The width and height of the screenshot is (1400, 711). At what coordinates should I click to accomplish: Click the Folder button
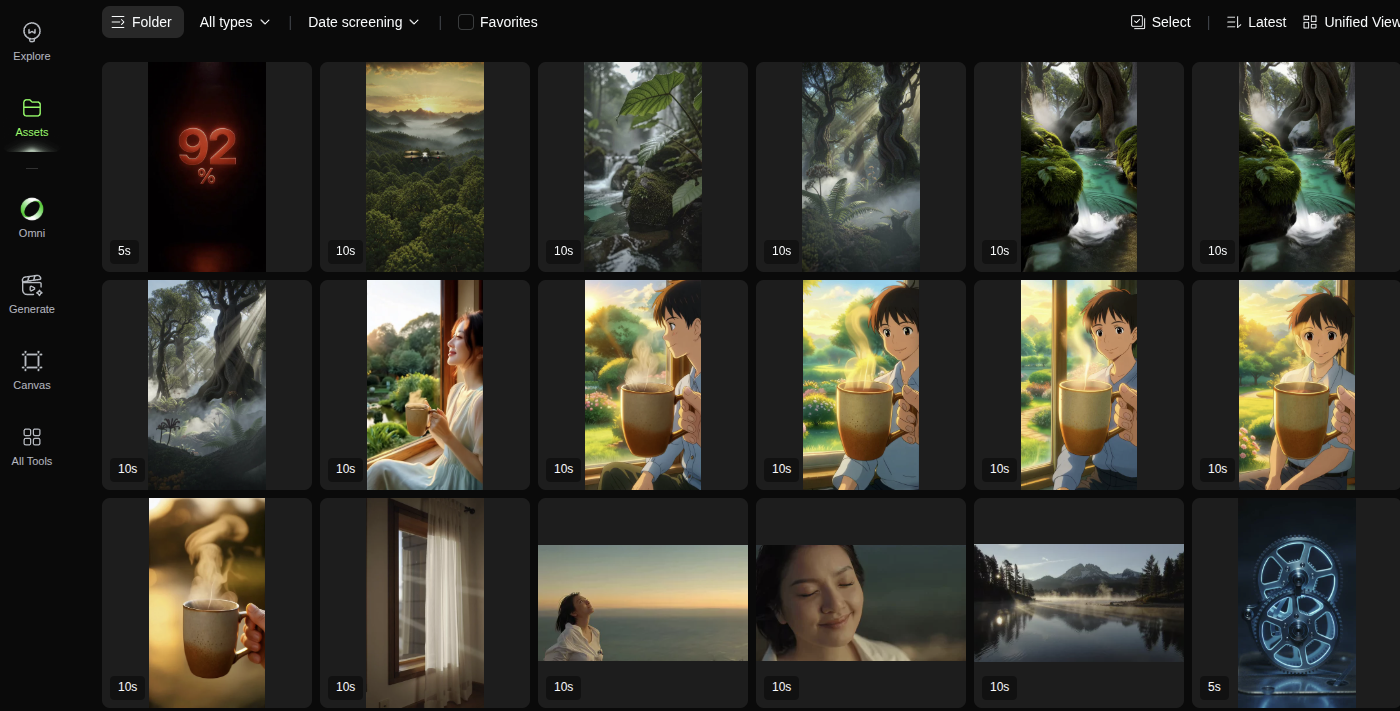point(142,22)
